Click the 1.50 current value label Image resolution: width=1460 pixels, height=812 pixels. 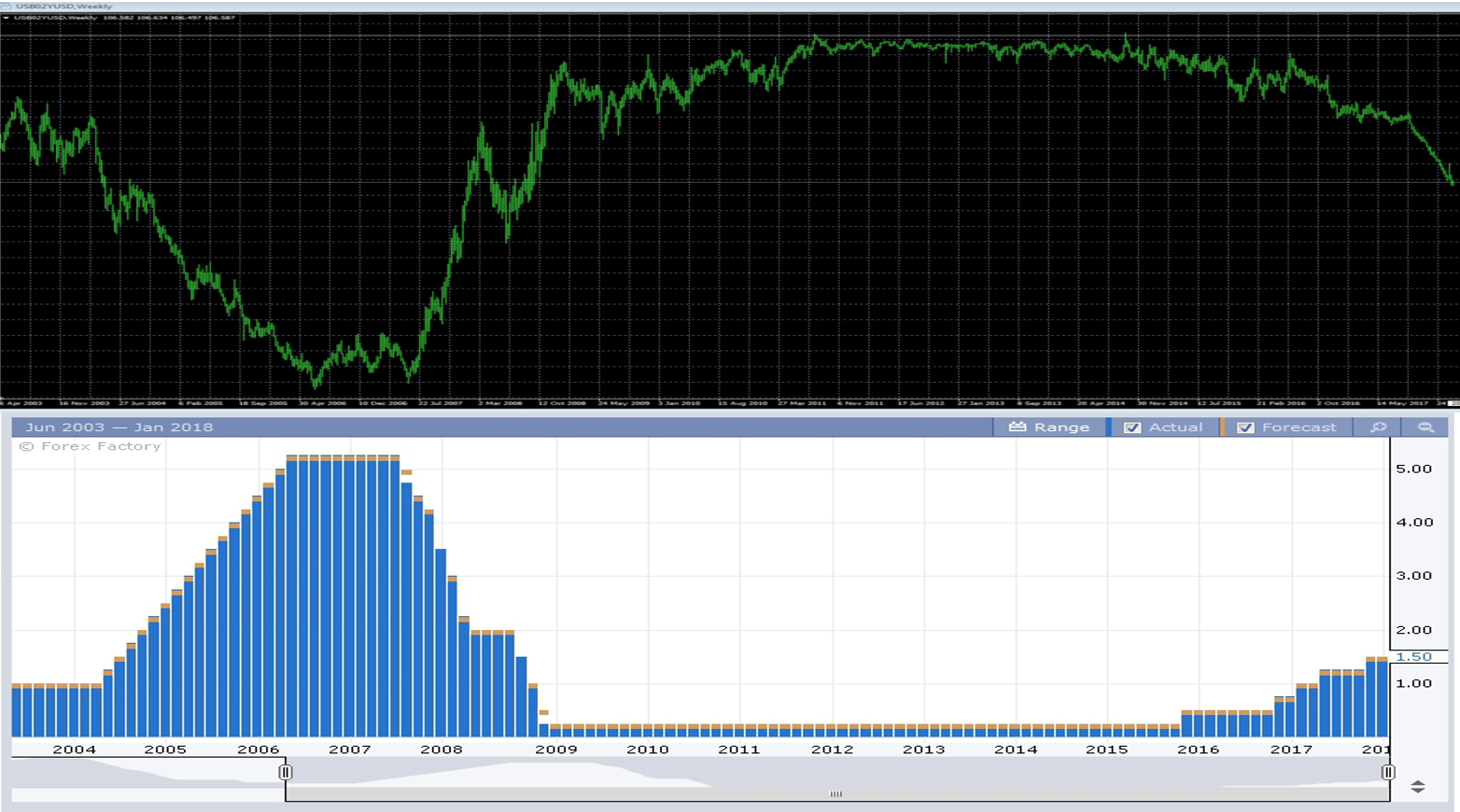[x=1413, y=657]
